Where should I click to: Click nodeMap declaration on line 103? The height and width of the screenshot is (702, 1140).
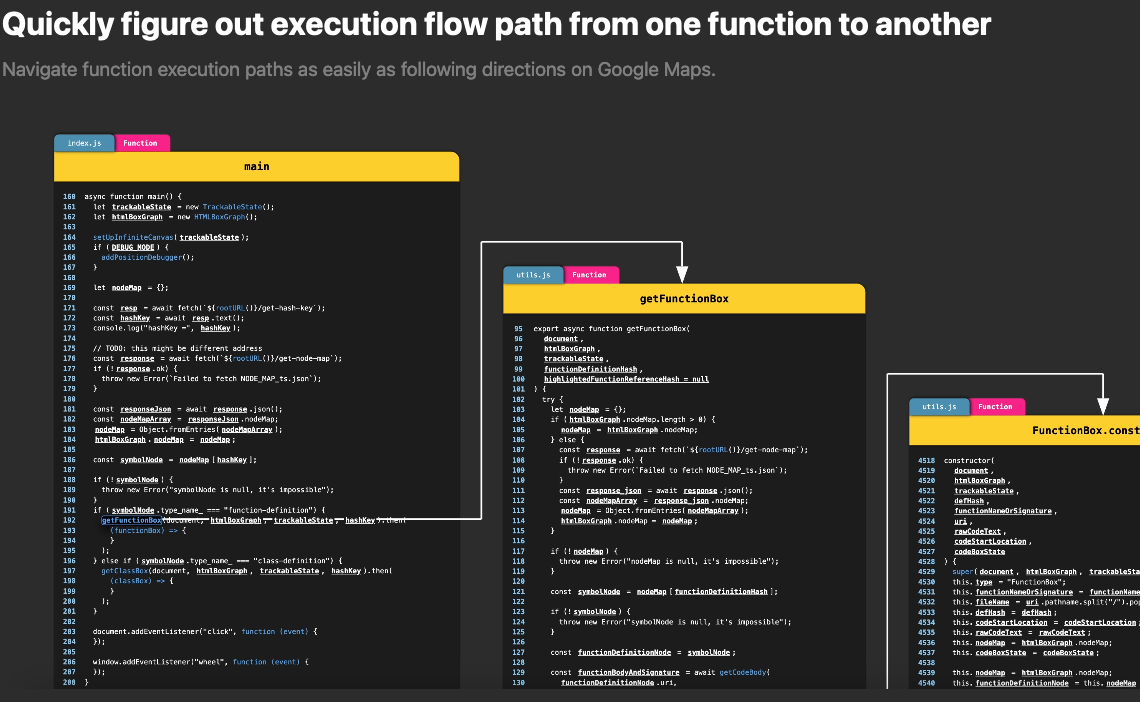point(585,410)
